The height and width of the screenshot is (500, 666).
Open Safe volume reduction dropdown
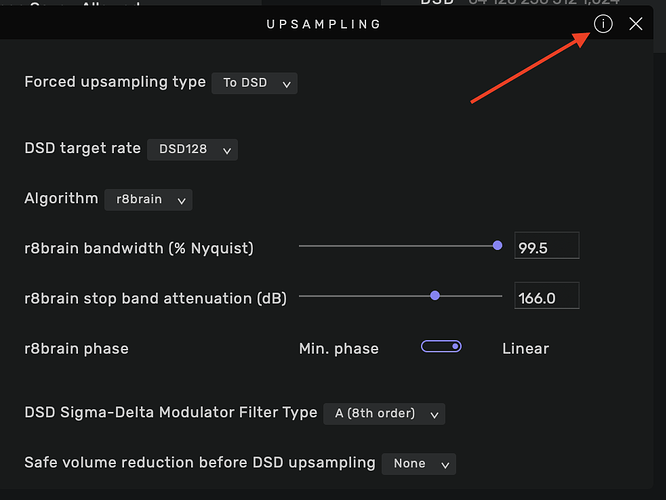point(418,464)
